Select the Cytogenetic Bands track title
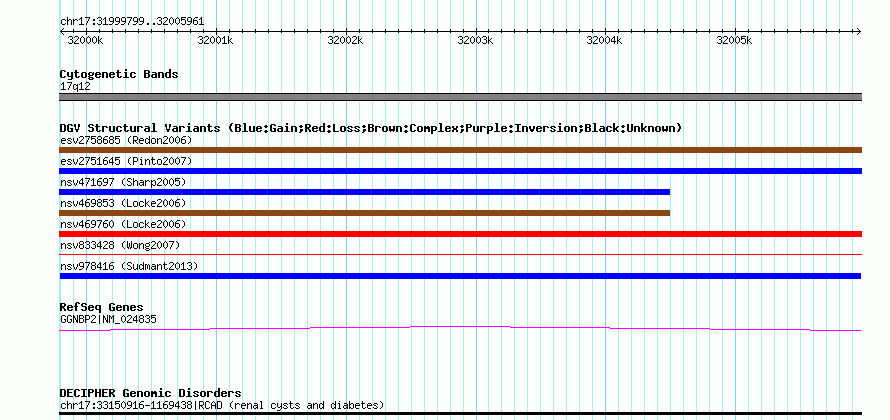This screenshot has height=420, width=890. (119, 74)
